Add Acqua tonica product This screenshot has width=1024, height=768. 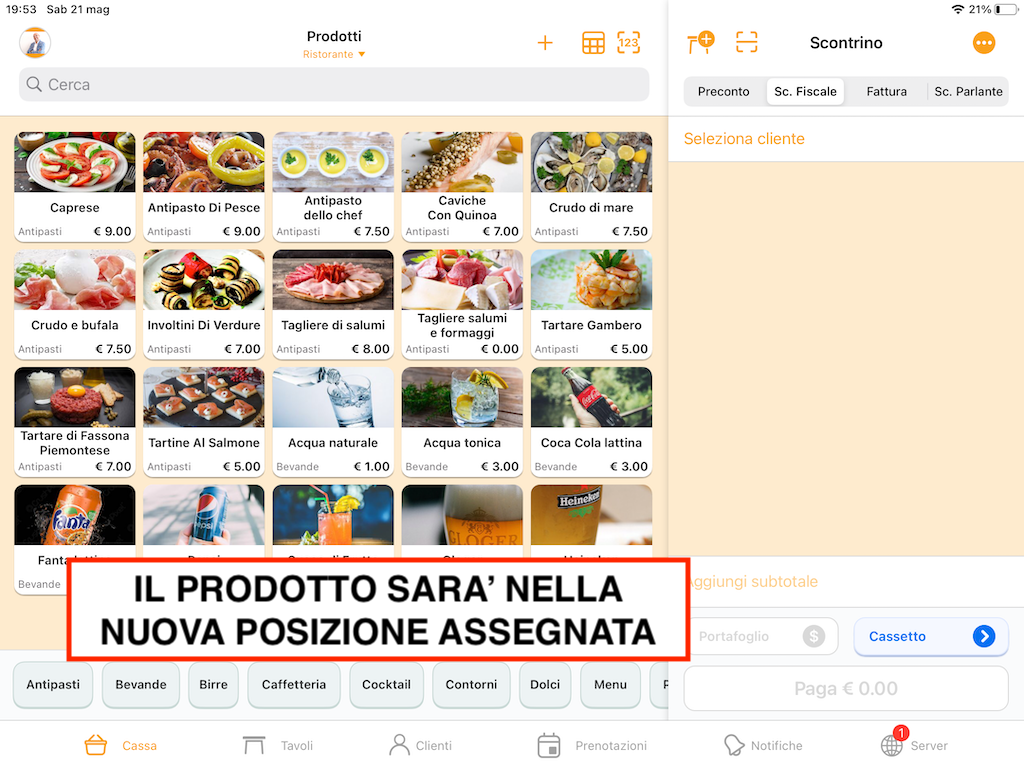point(462,422)
